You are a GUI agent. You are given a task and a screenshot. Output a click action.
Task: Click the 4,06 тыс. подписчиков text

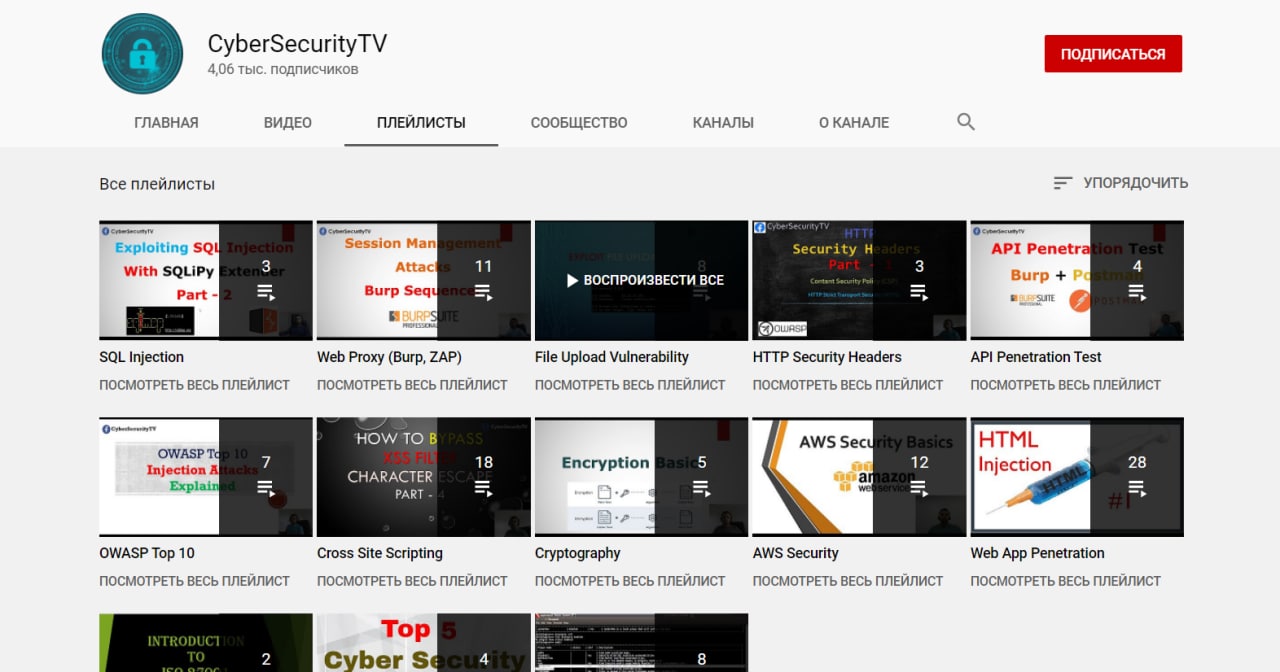(x=283, y=70)
